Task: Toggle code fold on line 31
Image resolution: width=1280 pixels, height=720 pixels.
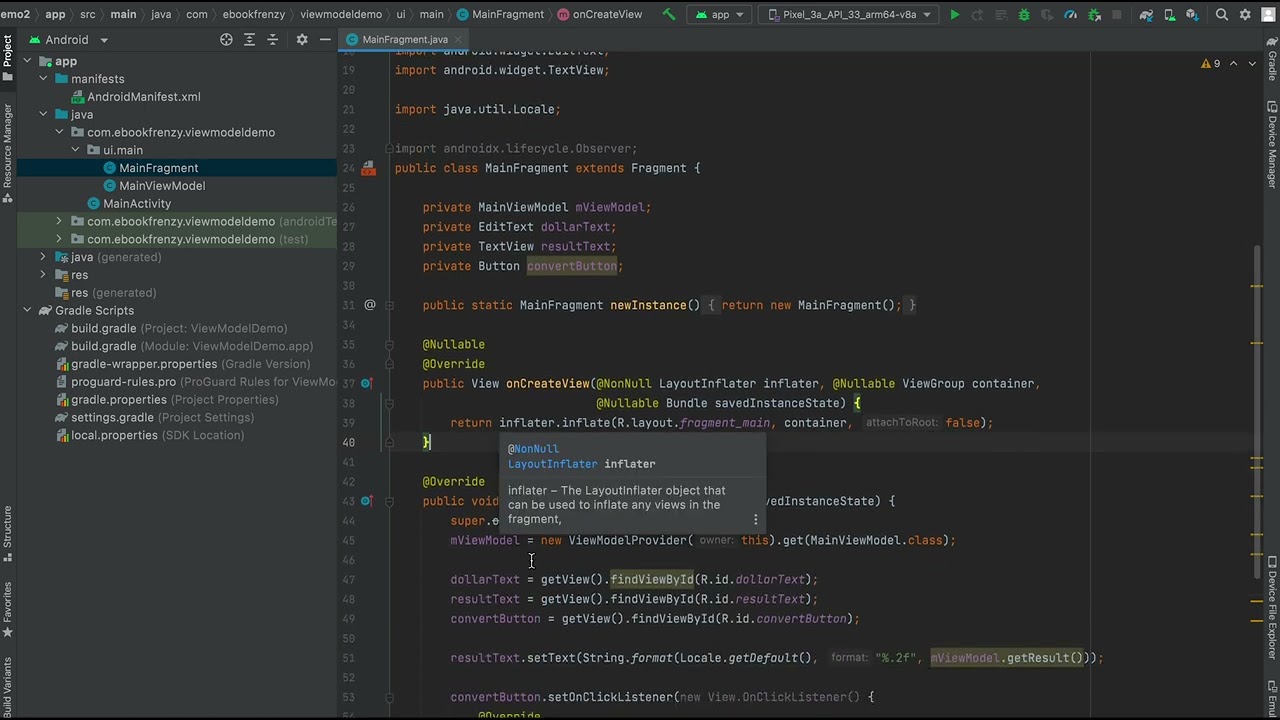Action: point(389,305)
